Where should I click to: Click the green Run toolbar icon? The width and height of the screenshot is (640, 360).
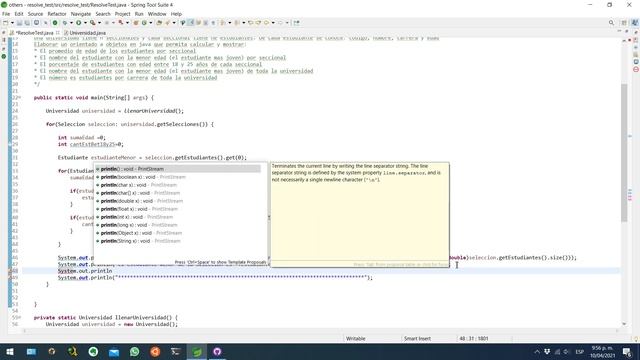78,23
